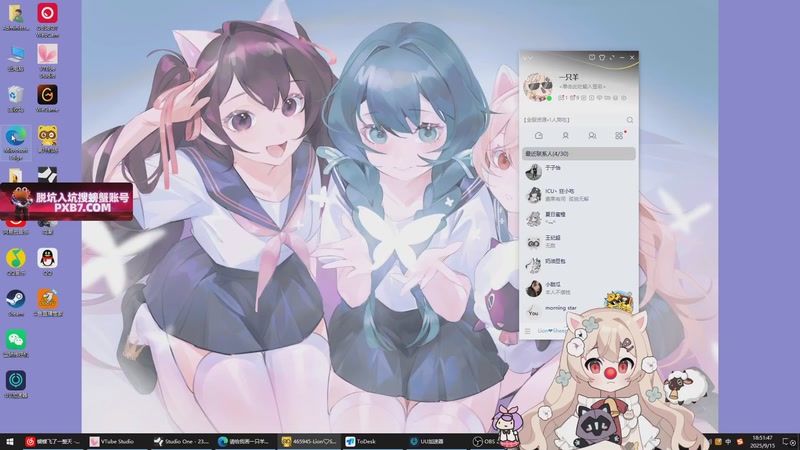Launch QQ Music from the desktop
This screenshot has width=800, height=450.
click(x=16, y=262)
